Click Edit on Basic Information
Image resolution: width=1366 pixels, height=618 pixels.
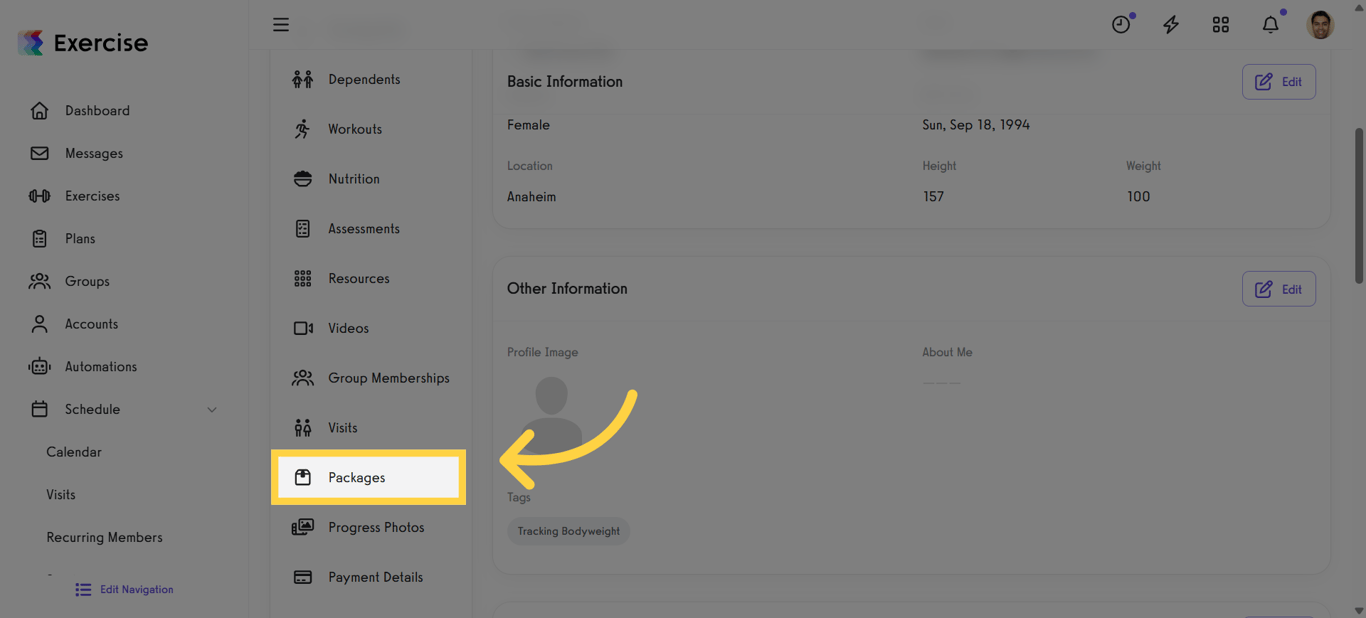[x=1279, y=81]
